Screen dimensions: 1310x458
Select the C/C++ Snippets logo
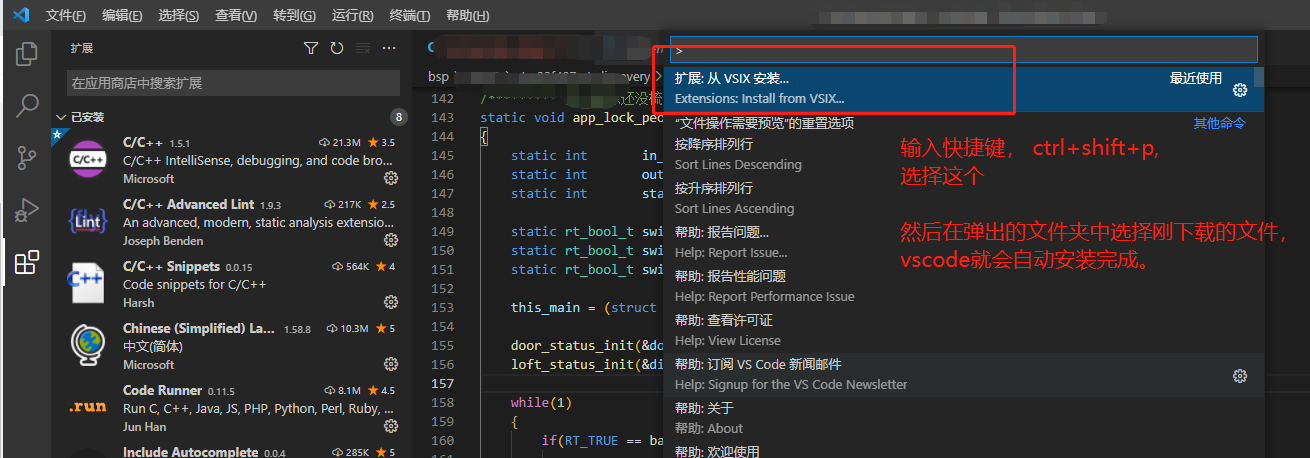point(88,284)
